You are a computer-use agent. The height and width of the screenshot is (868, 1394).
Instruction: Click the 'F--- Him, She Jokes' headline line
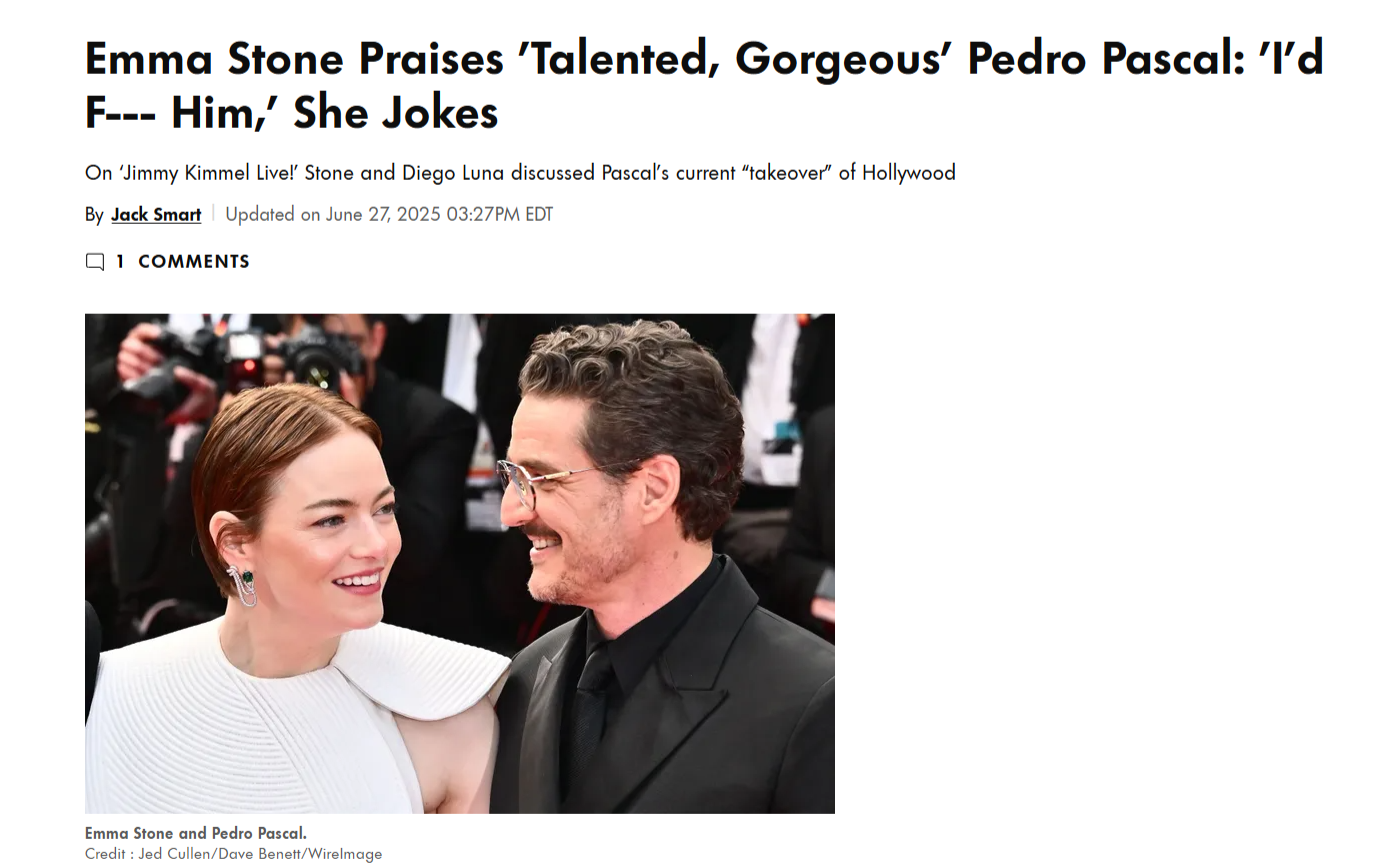click(x=292, y=113)
